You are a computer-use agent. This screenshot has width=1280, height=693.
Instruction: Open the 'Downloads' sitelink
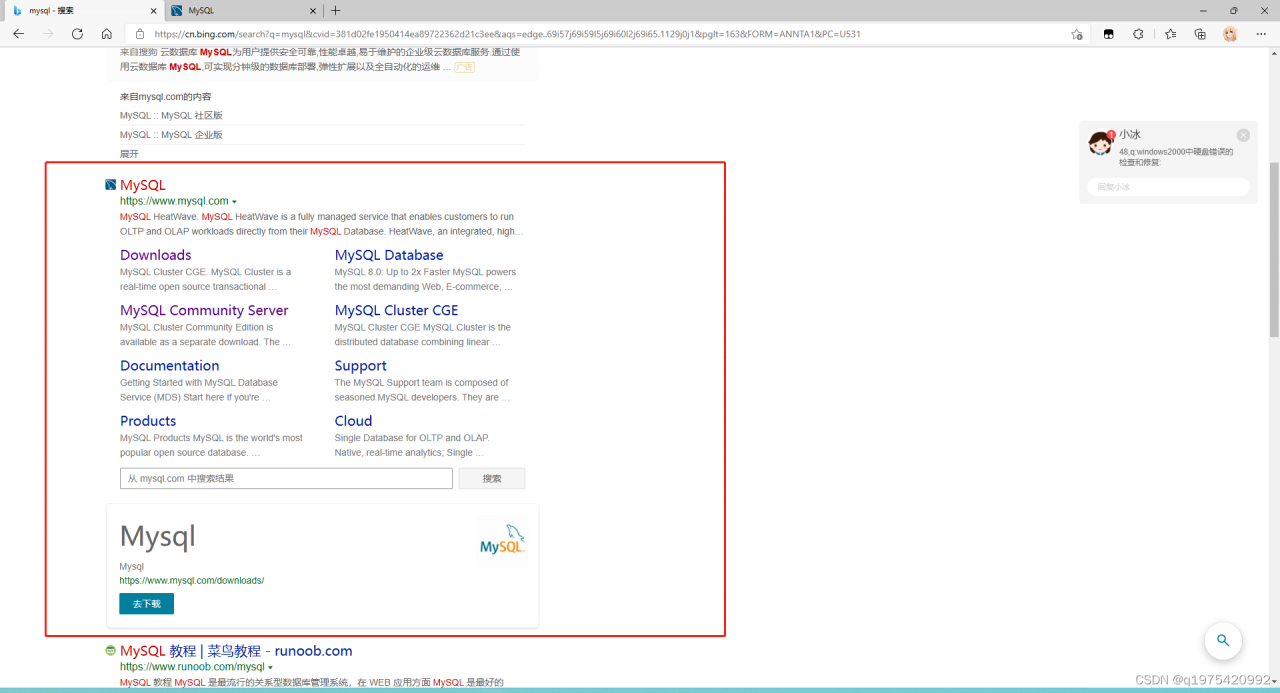click(155, 255)
